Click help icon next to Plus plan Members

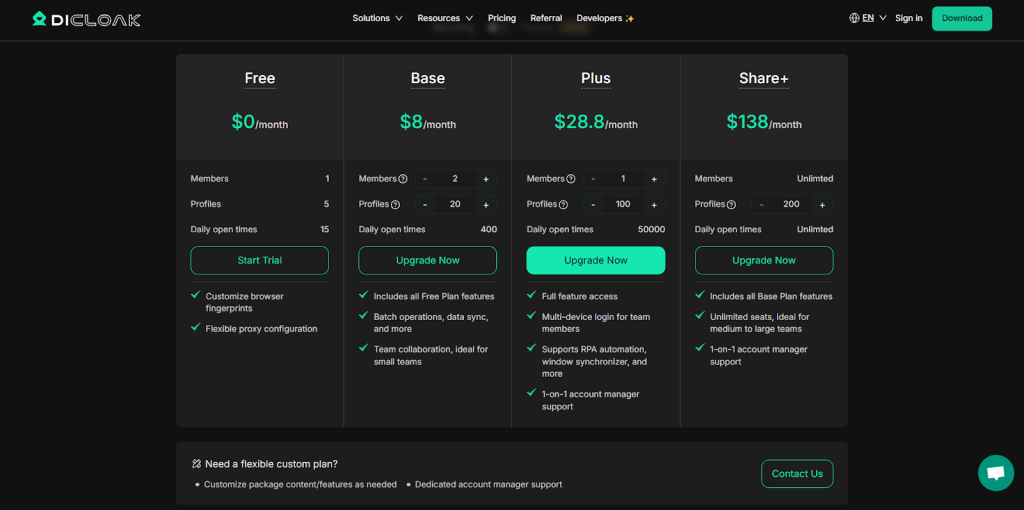pyautogui.click(x=571, y=179)
